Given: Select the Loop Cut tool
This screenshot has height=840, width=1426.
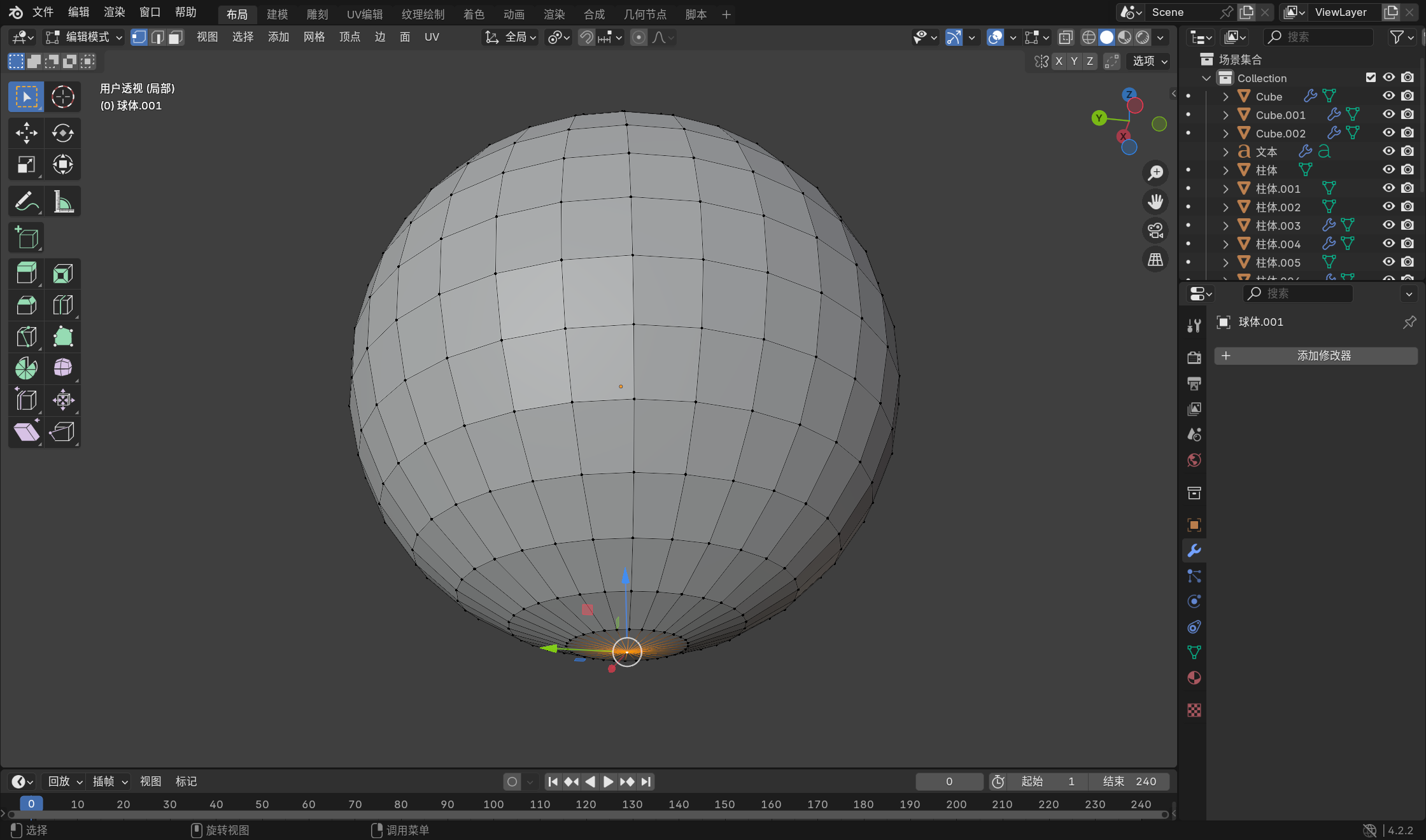Looking at the screenshot, I should coord(62,305).
